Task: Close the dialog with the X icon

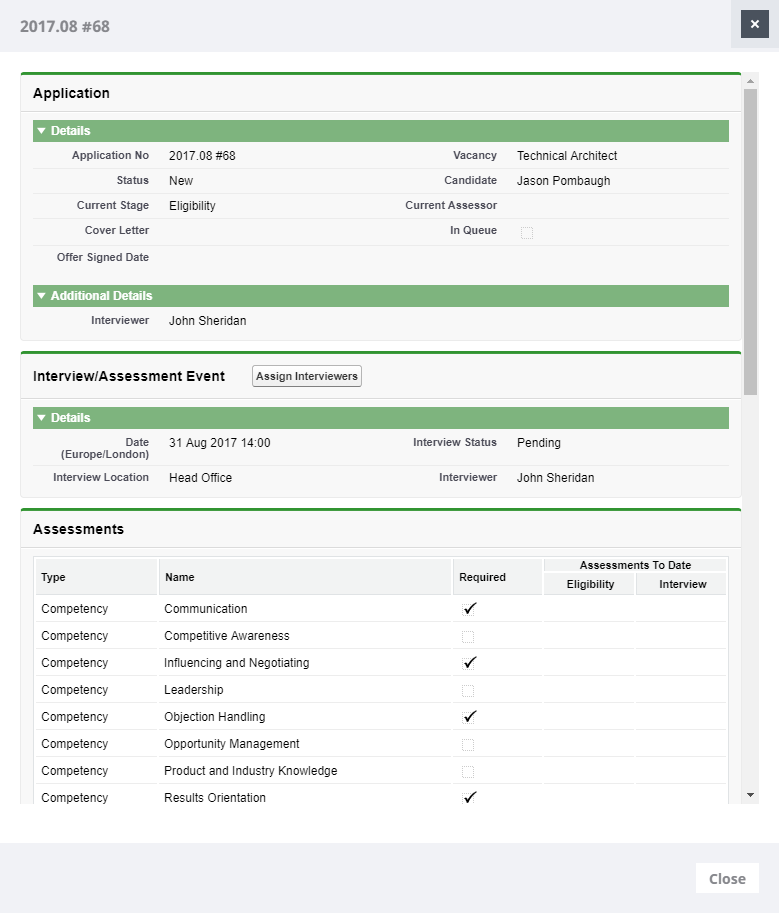Action: click(754, 24)
